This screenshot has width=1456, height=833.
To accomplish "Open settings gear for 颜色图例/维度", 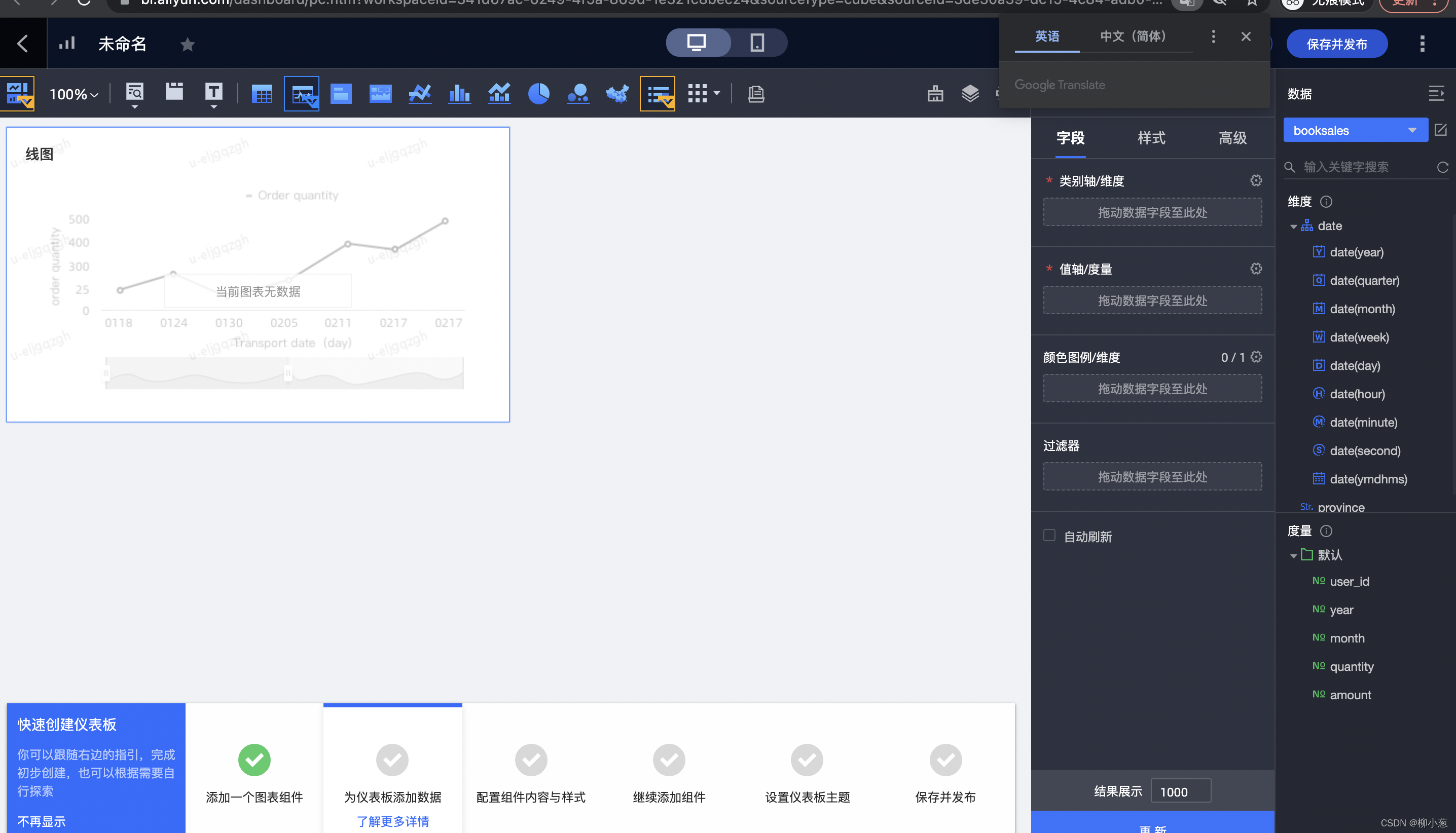I will point(1256,357).
